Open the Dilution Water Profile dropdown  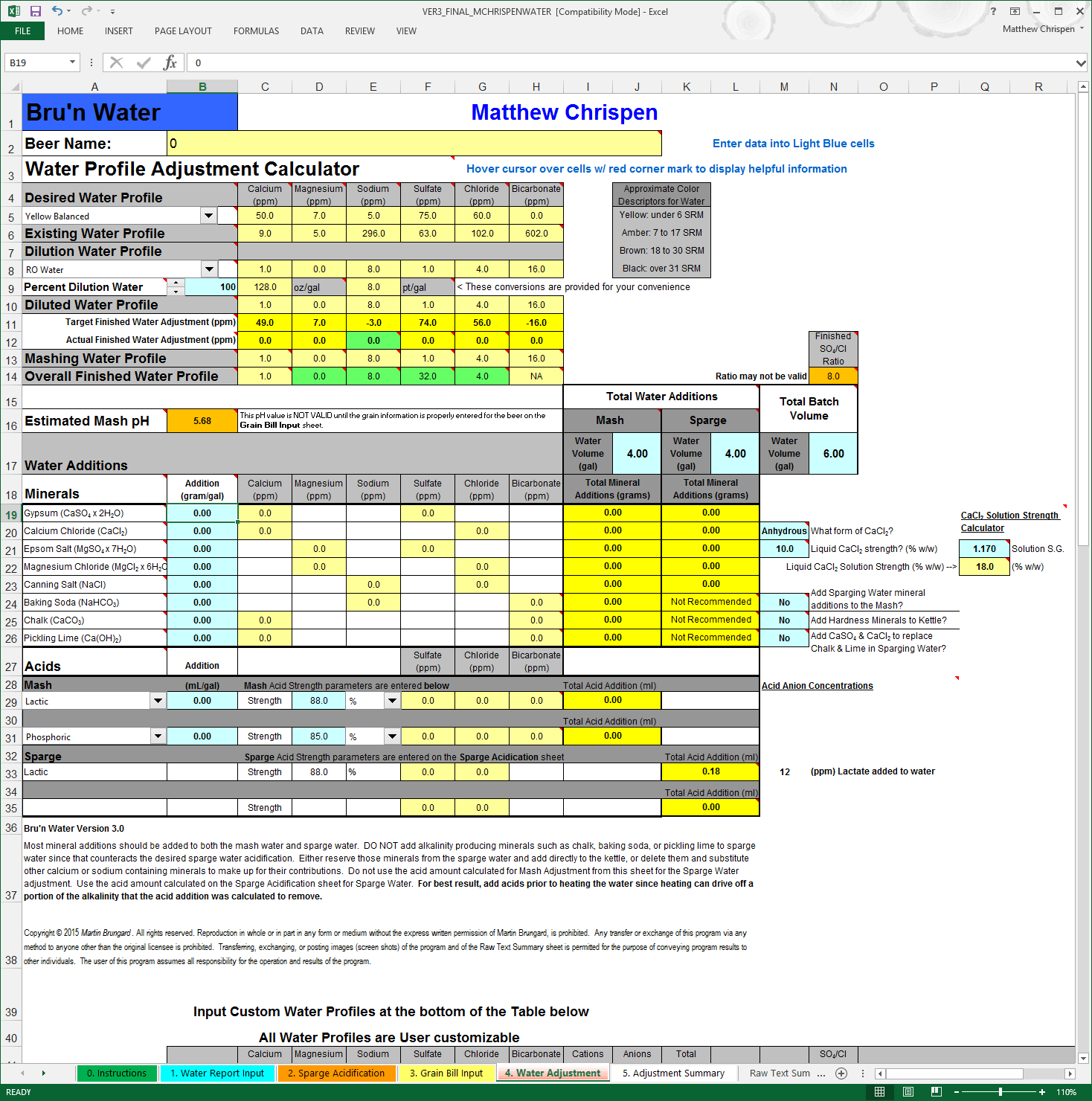[x=209, y=269]
